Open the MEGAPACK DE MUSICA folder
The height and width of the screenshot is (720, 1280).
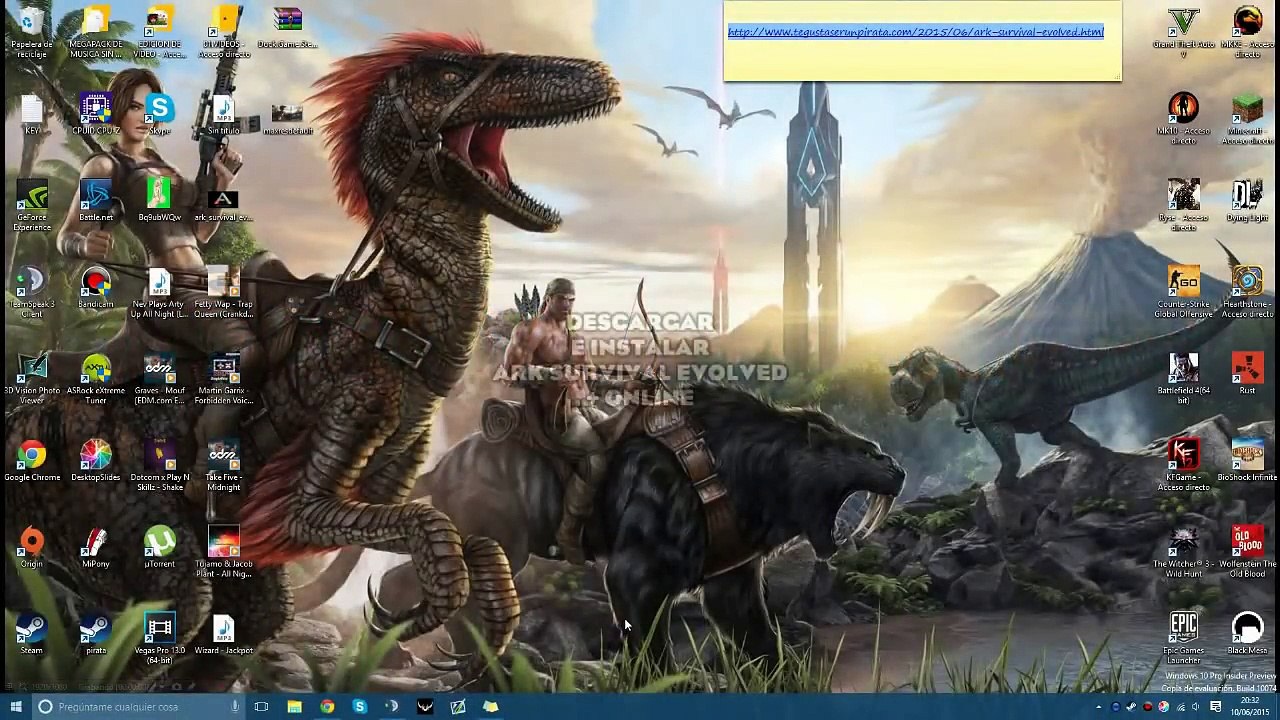96,33
